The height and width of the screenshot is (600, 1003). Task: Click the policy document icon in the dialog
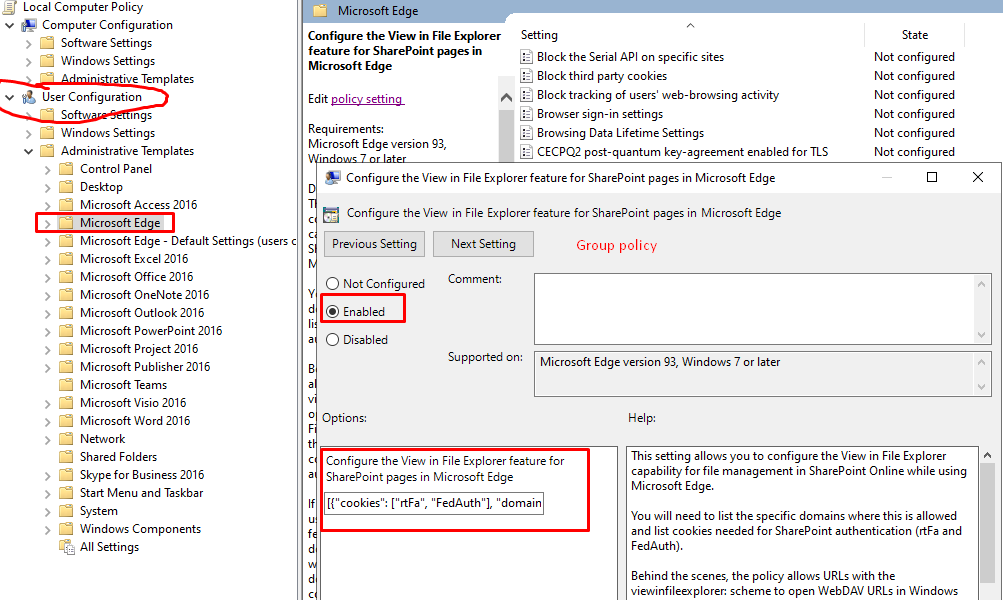[331, 213]
